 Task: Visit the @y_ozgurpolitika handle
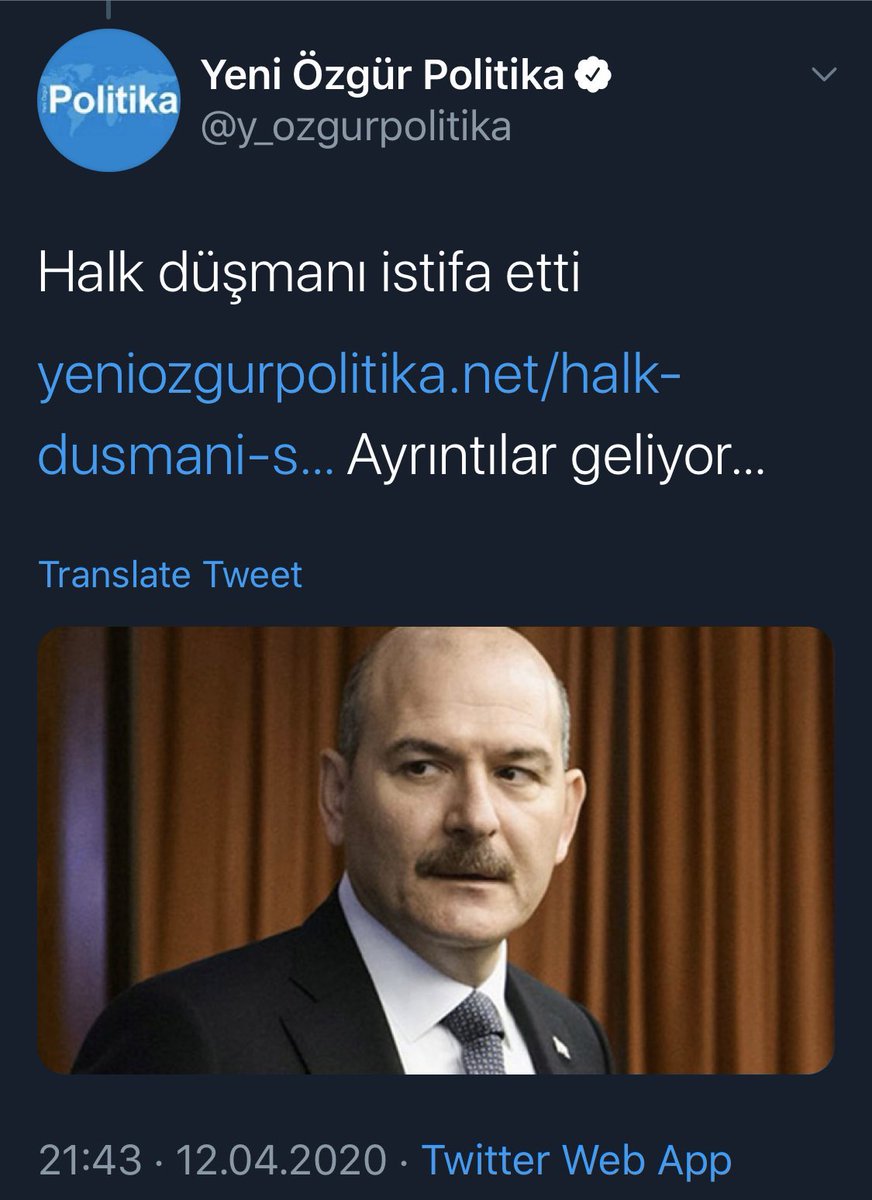pyautogui.click(x=356, y=128)
